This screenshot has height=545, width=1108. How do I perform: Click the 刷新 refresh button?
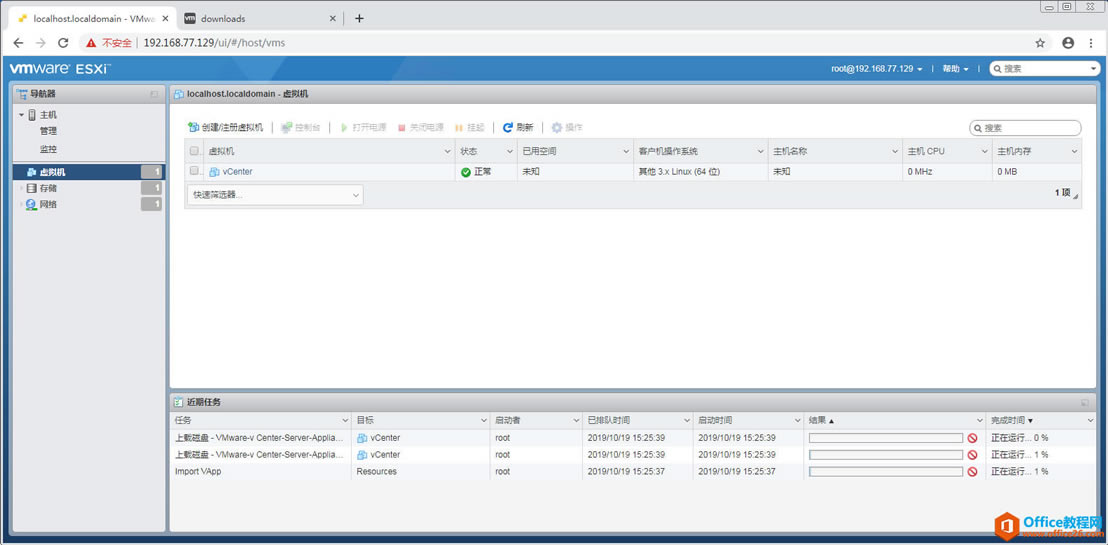[518, 127]
